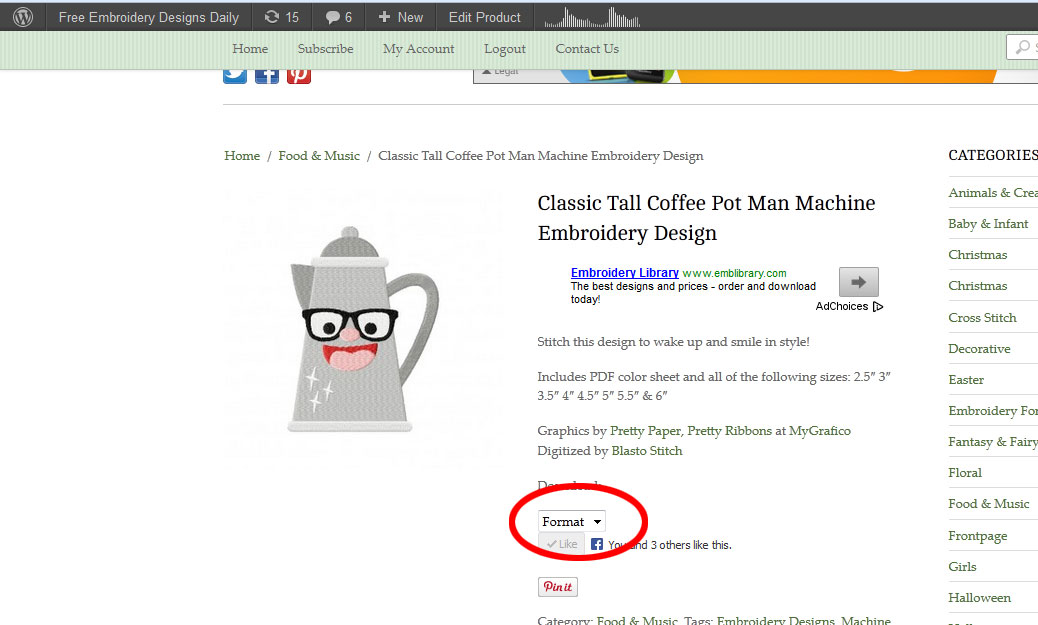
Task: Open the Format dropdown
Action: [x=572, y=521]
